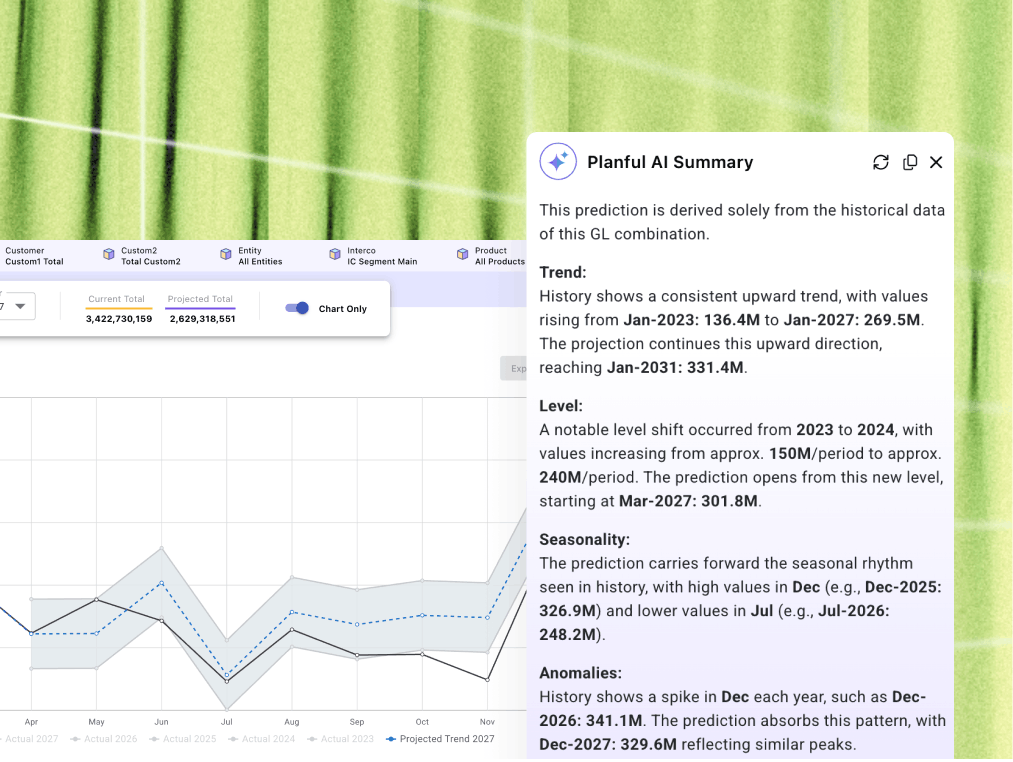Click the Apr label on chart axis
The image size is (1013, 762).
click(x=31, y=722)
